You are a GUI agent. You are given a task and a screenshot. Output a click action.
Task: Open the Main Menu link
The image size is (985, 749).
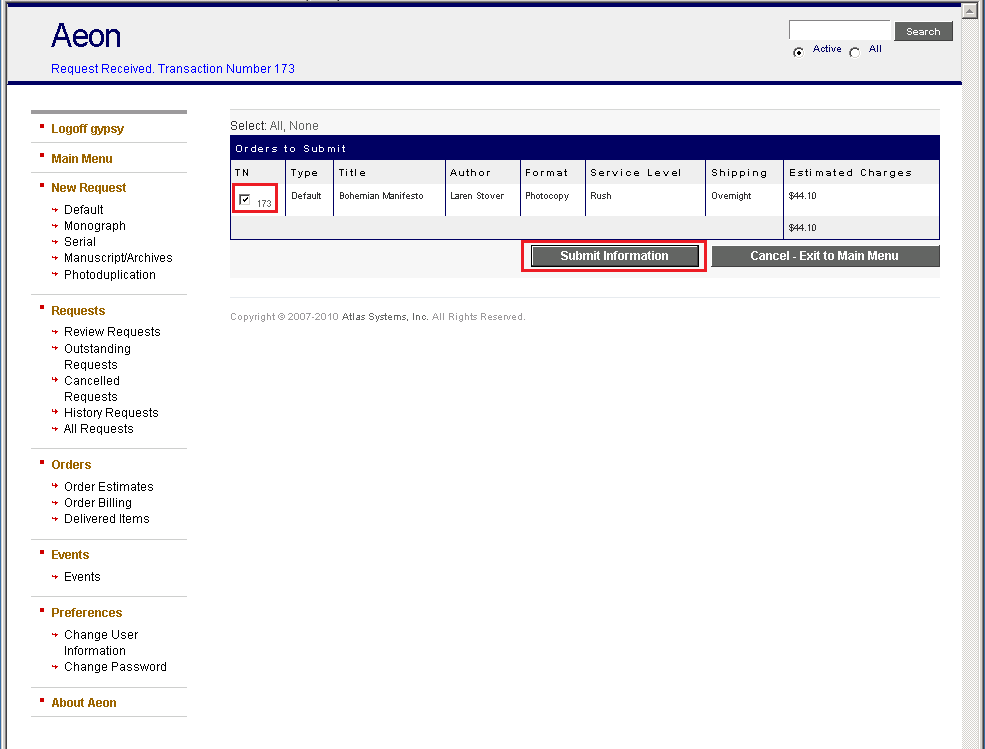click(x=83, y=158)
